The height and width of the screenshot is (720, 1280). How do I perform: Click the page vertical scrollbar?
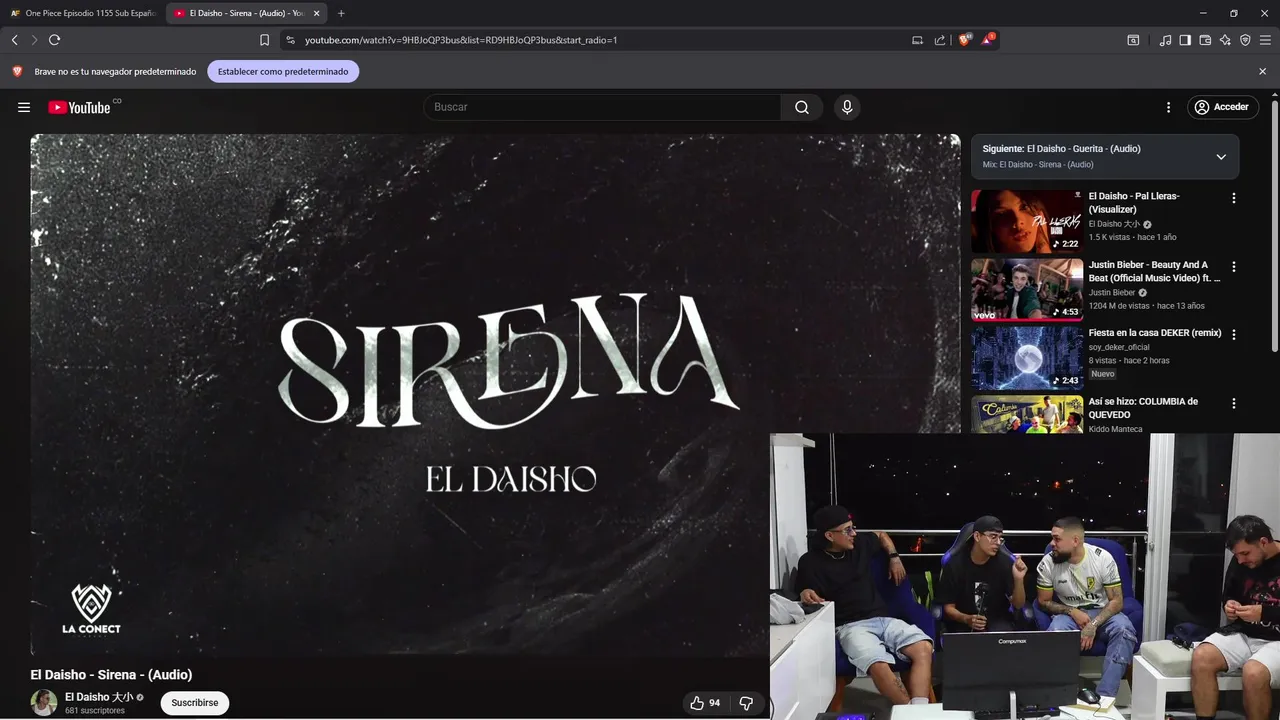click(x=1275, y=225)
